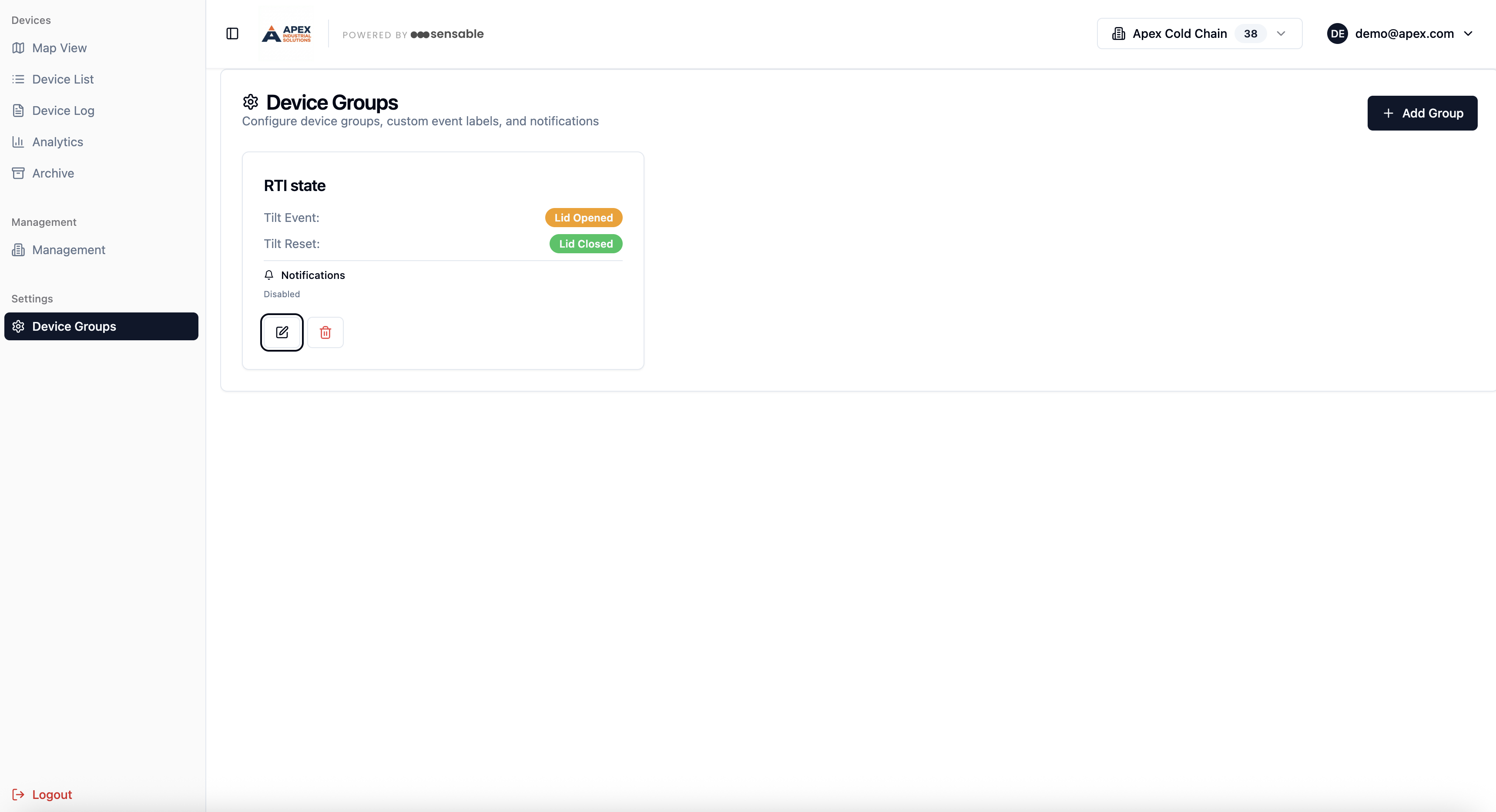The width and height of the screenshot is (1496, 812).
Task: Open the Apex Cold Chain organization dropdown
Action: [1199, 34]
